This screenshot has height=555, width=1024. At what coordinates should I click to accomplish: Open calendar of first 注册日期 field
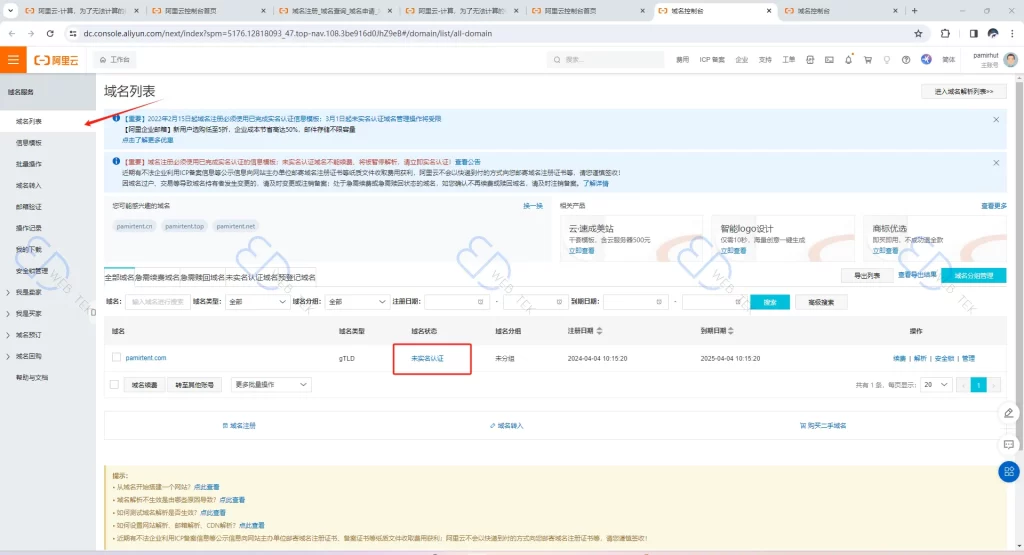click(481, 302)
